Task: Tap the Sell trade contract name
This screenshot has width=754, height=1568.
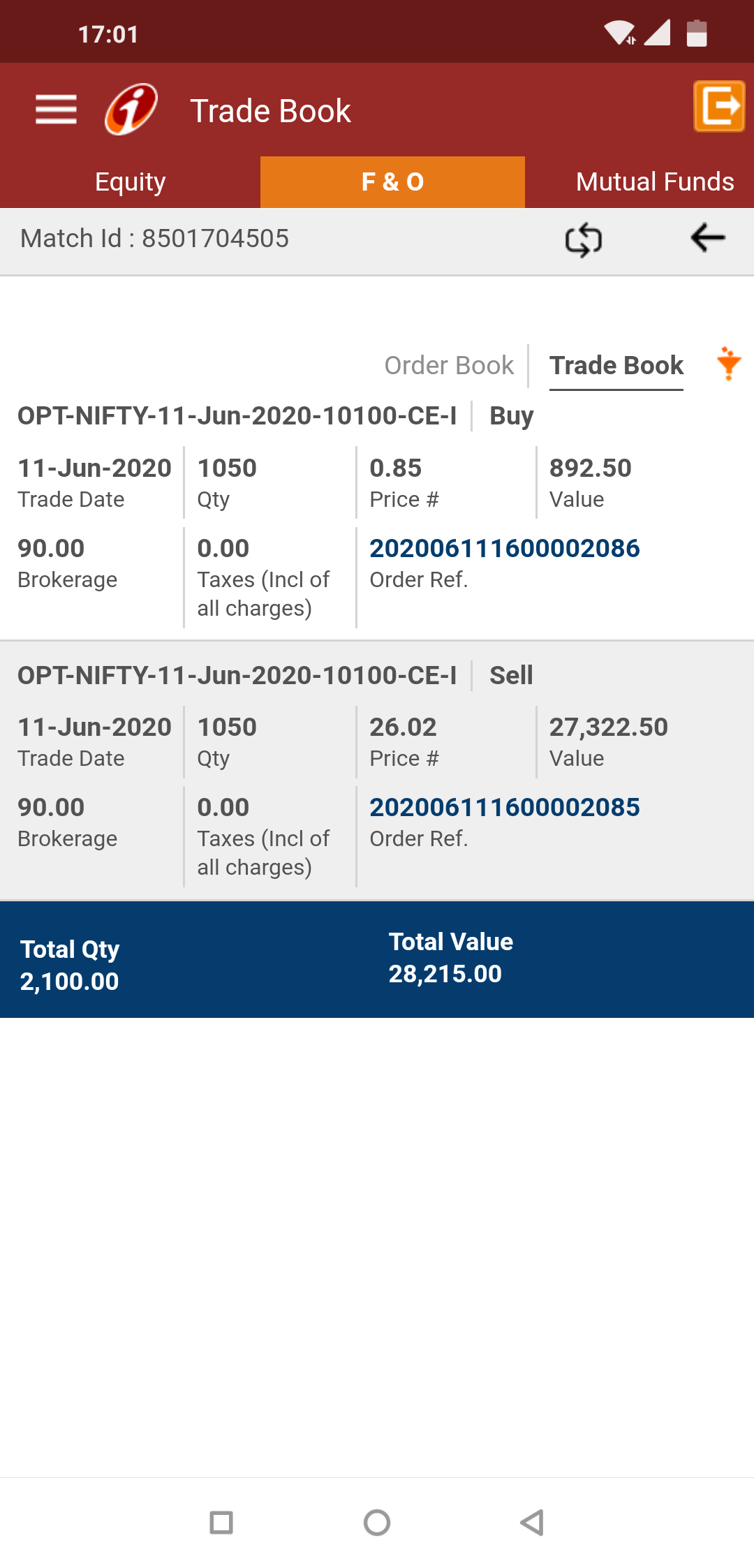Action: click(237, 676)
